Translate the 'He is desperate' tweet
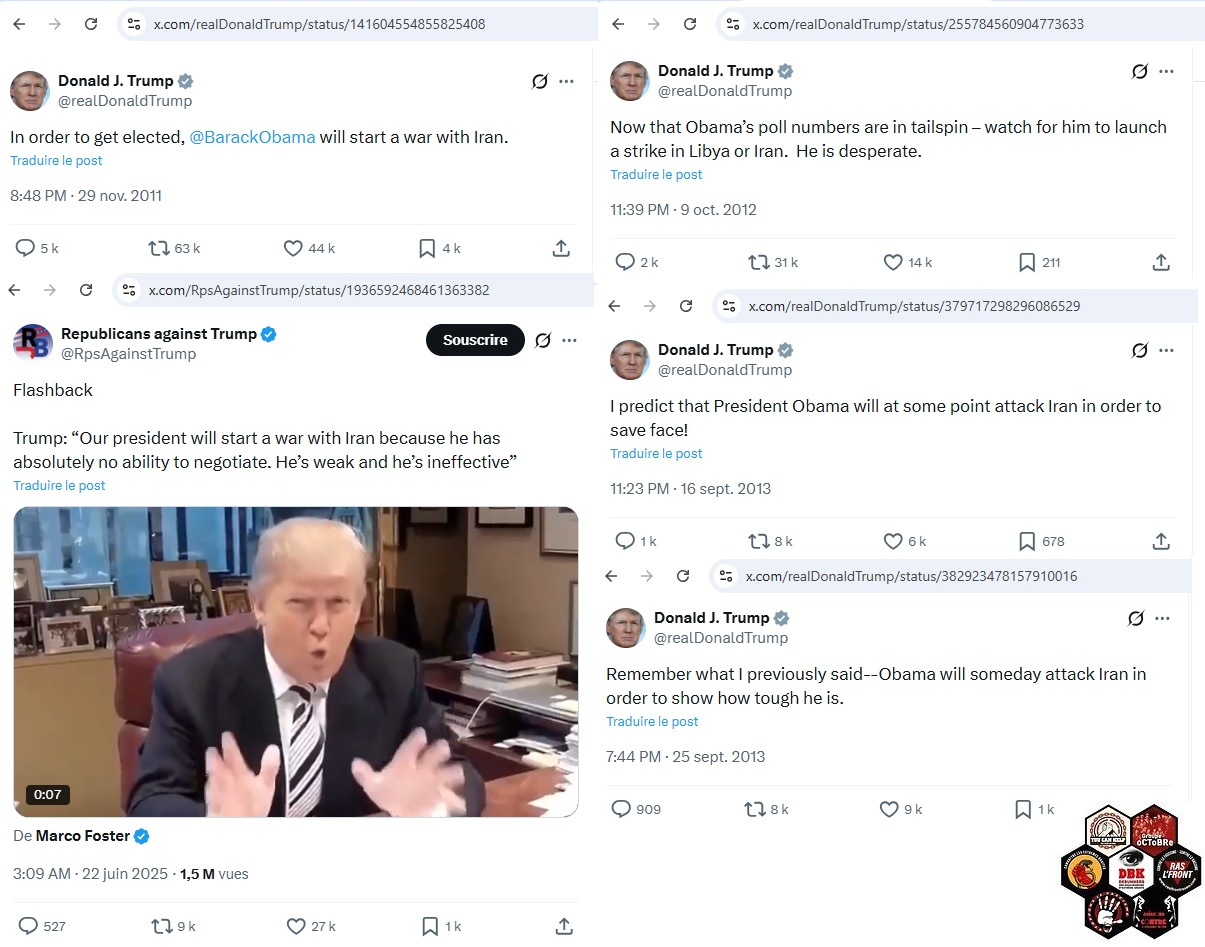 [x=656, y=174]
